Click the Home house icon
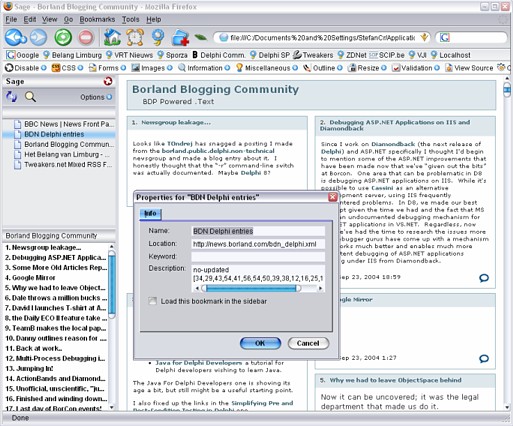Viewport: 513px width, 426px height. point(112,37)
